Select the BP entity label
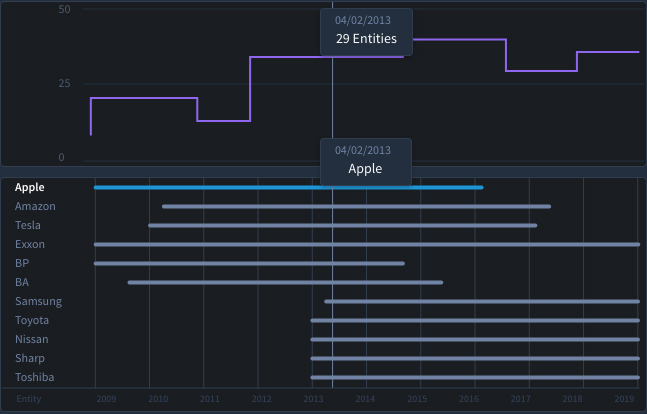 tap(22, 263)
